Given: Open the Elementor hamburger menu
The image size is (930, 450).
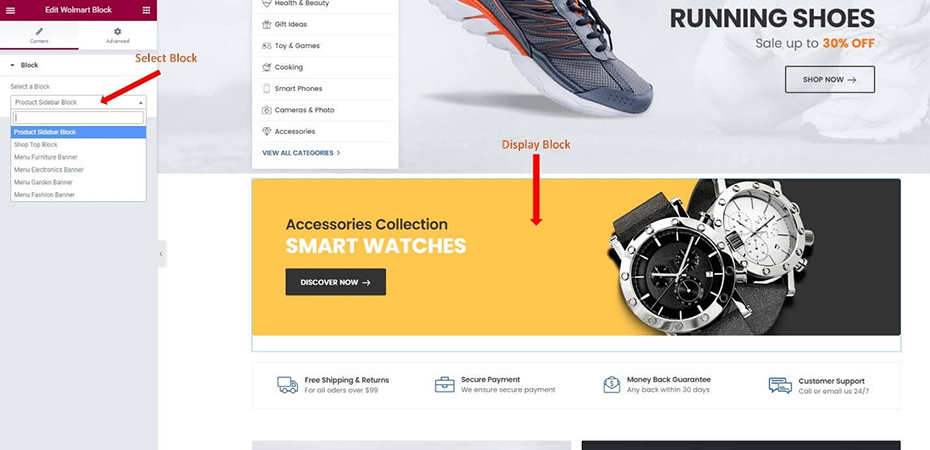Looking at the screenshot, I should pos(10,10).
